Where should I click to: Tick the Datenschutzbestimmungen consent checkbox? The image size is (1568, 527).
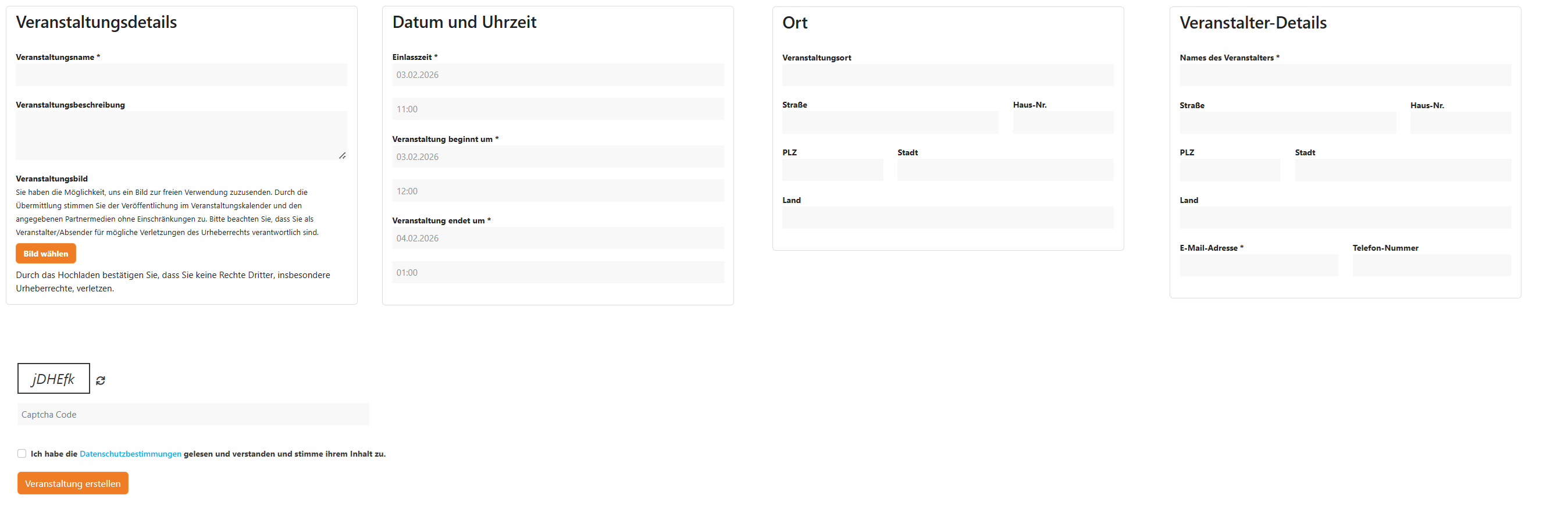(22, 453)
